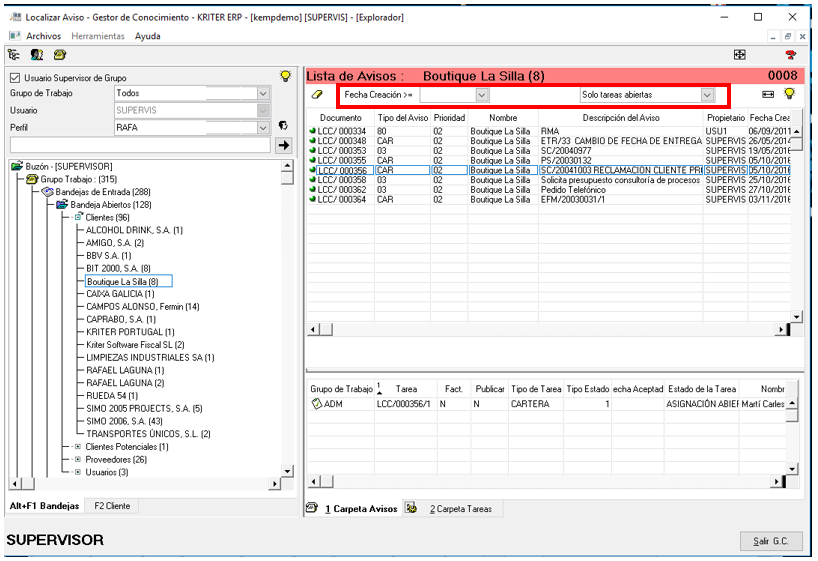Open the Fecha Creación date dropdown
The height and width of the screenshot is (561, 818).
click(x=482, y=95)
